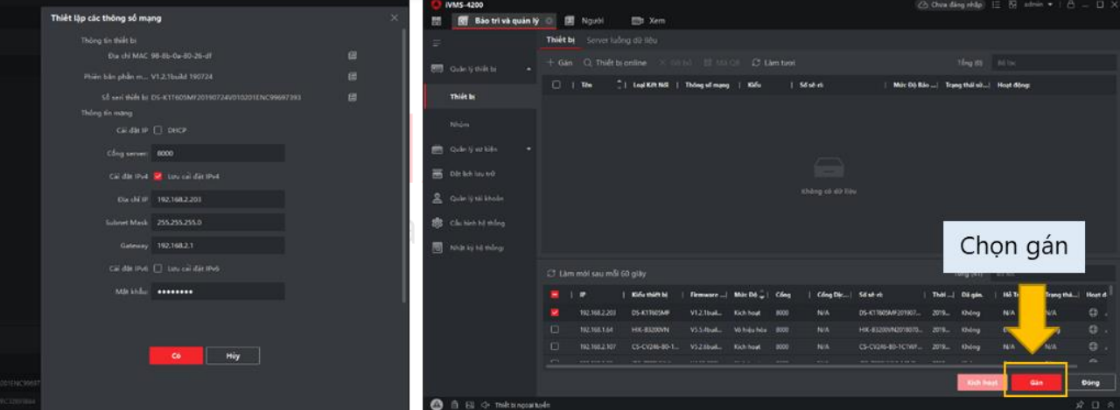Copy the MAC address using its copy icon
Screen dimensions: 1120x410
point(352,55)
